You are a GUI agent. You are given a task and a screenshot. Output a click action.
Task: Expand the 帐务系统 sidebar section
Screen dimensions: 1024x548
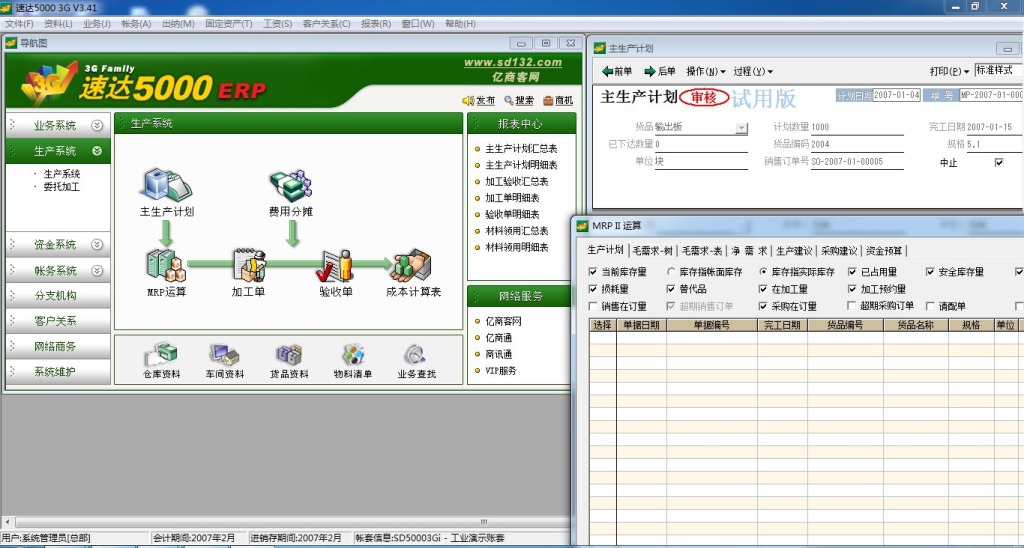point(97,270)
